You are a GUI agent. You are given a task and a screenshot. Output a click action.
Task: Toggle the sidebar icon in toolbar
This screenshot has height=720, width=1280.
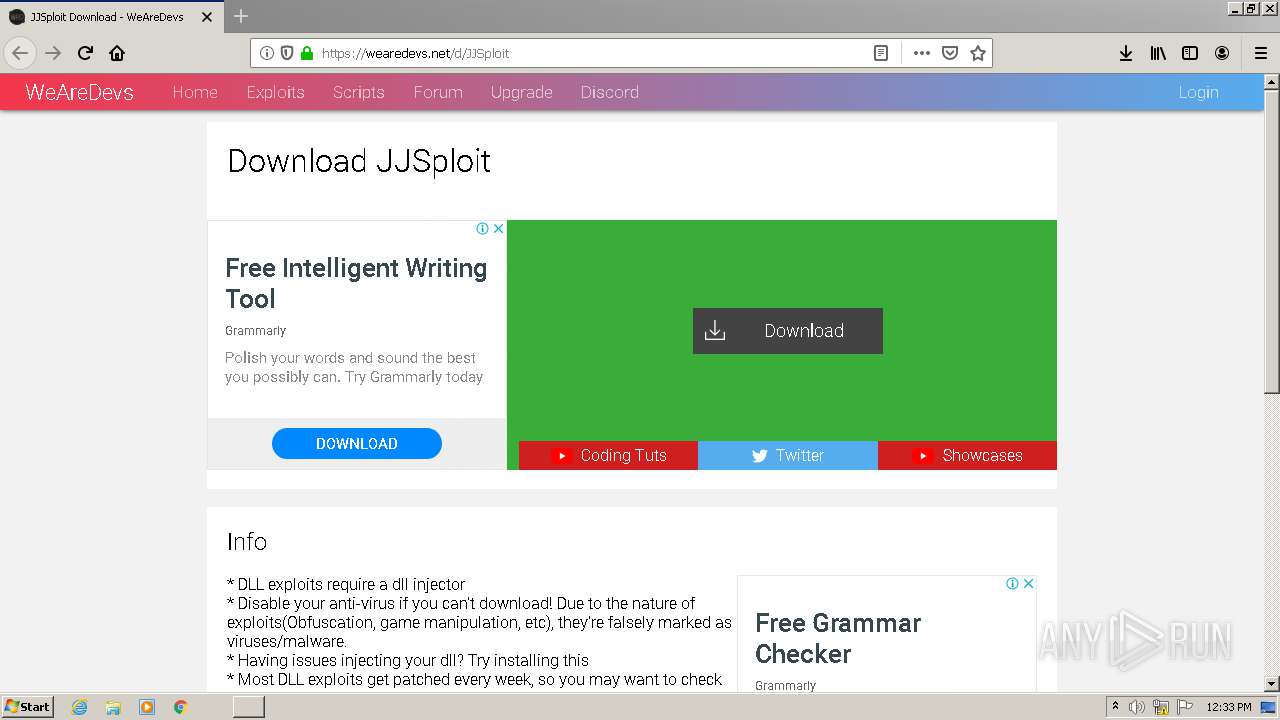1190,53
